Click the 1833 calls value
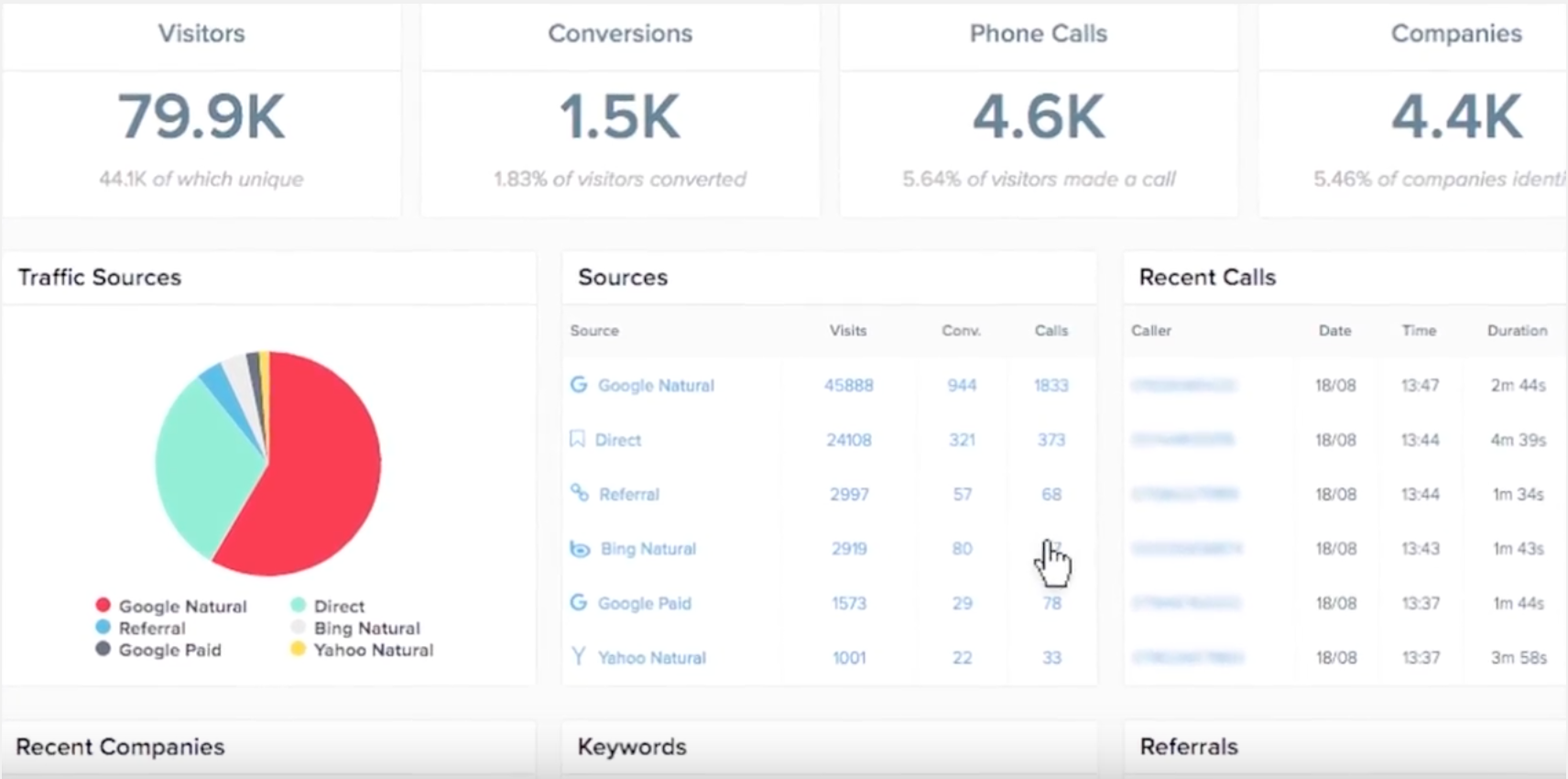Image resolution: width=1568 pixels, height=779 pixels. [1051, 386]
